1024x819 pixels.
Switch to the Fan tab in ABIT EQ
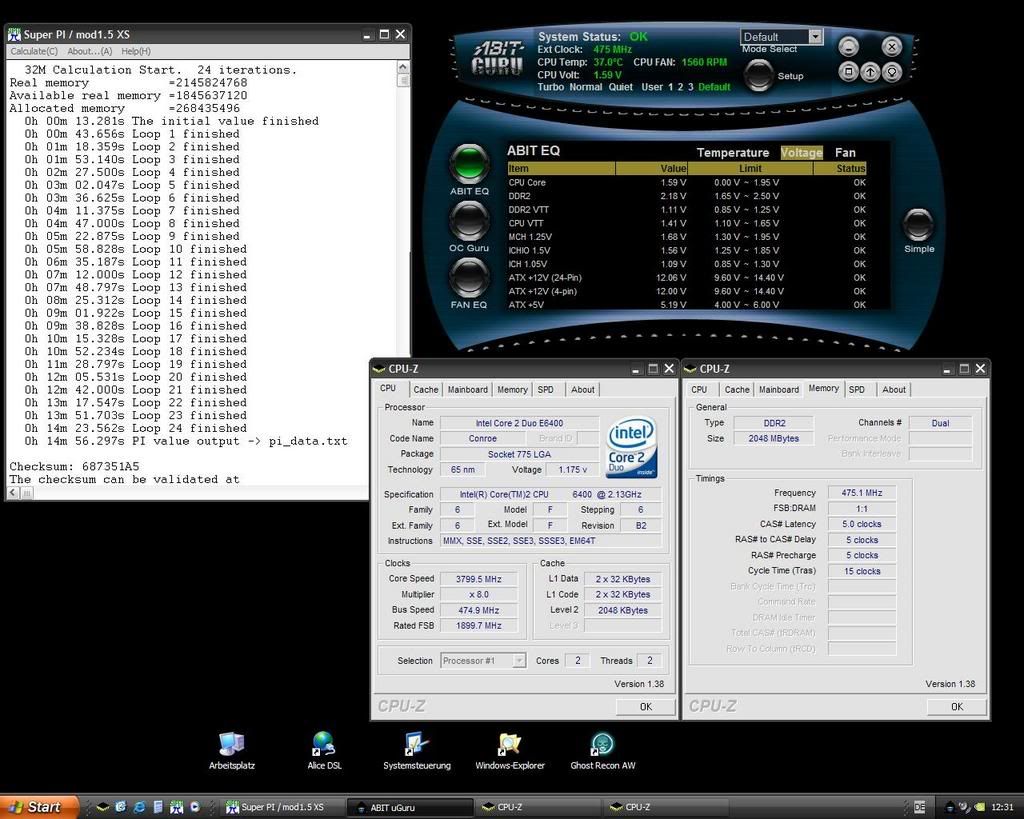coord(845,153)
